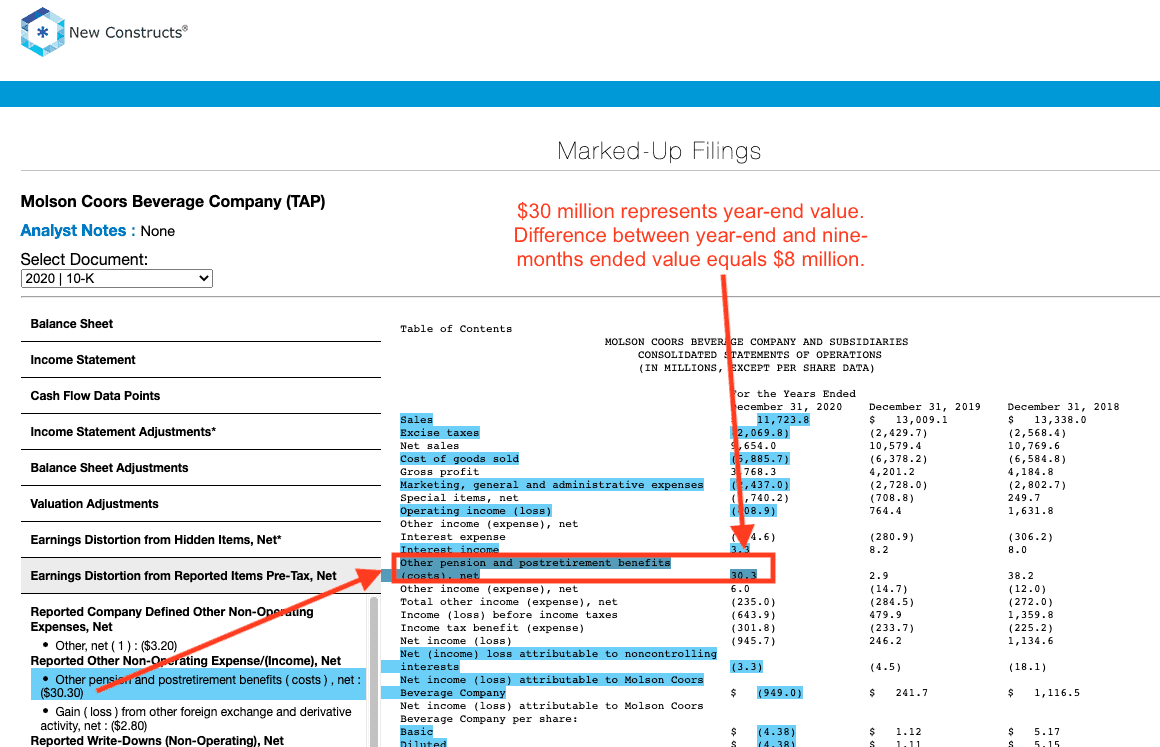
Task: Click highlighted Cost of goods sold line item
Action: [459, 459]
